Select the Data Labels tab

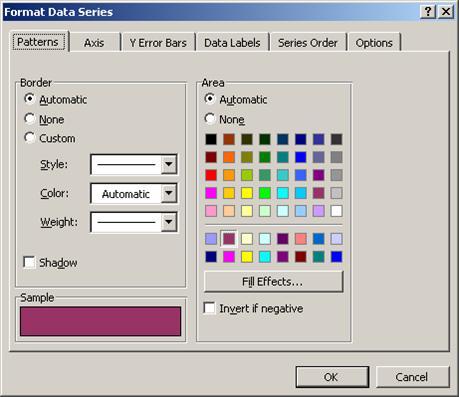[x=232, y=43]
